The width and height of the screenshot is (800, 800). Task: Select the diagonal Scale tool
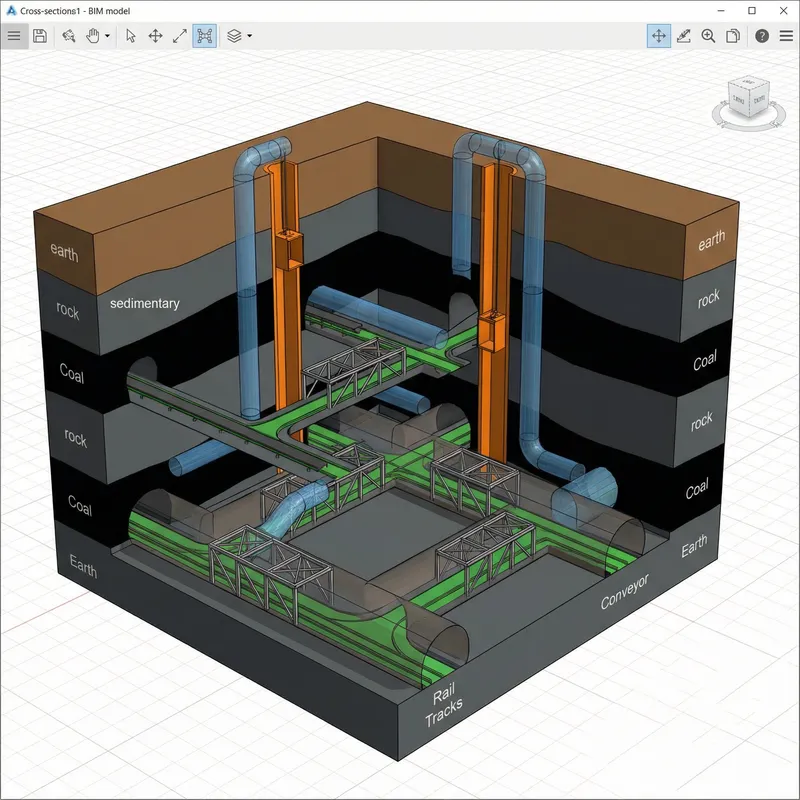[x=180, y=36]
